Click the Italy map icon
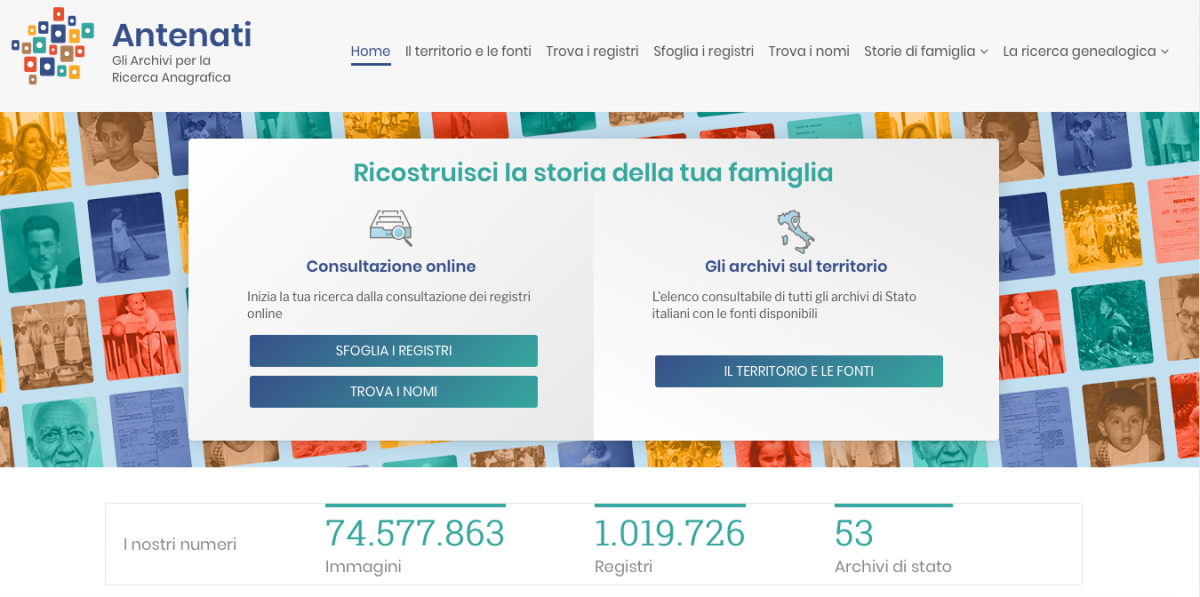Screen dimensions: 1200x597 pyautogui.click(x=796, y=232)
